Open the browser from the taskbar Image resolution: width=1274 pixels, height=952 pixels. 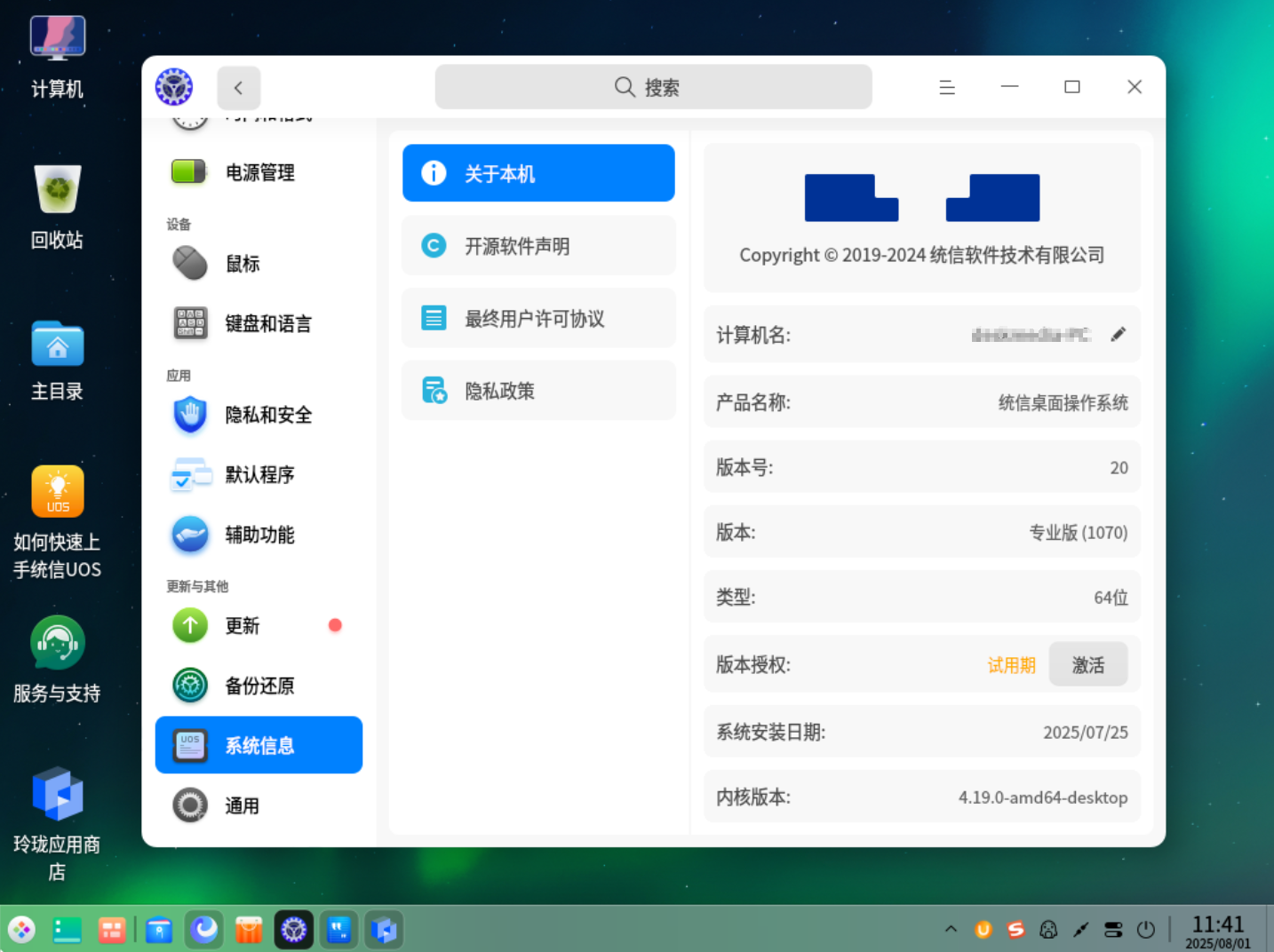(204, 930)
